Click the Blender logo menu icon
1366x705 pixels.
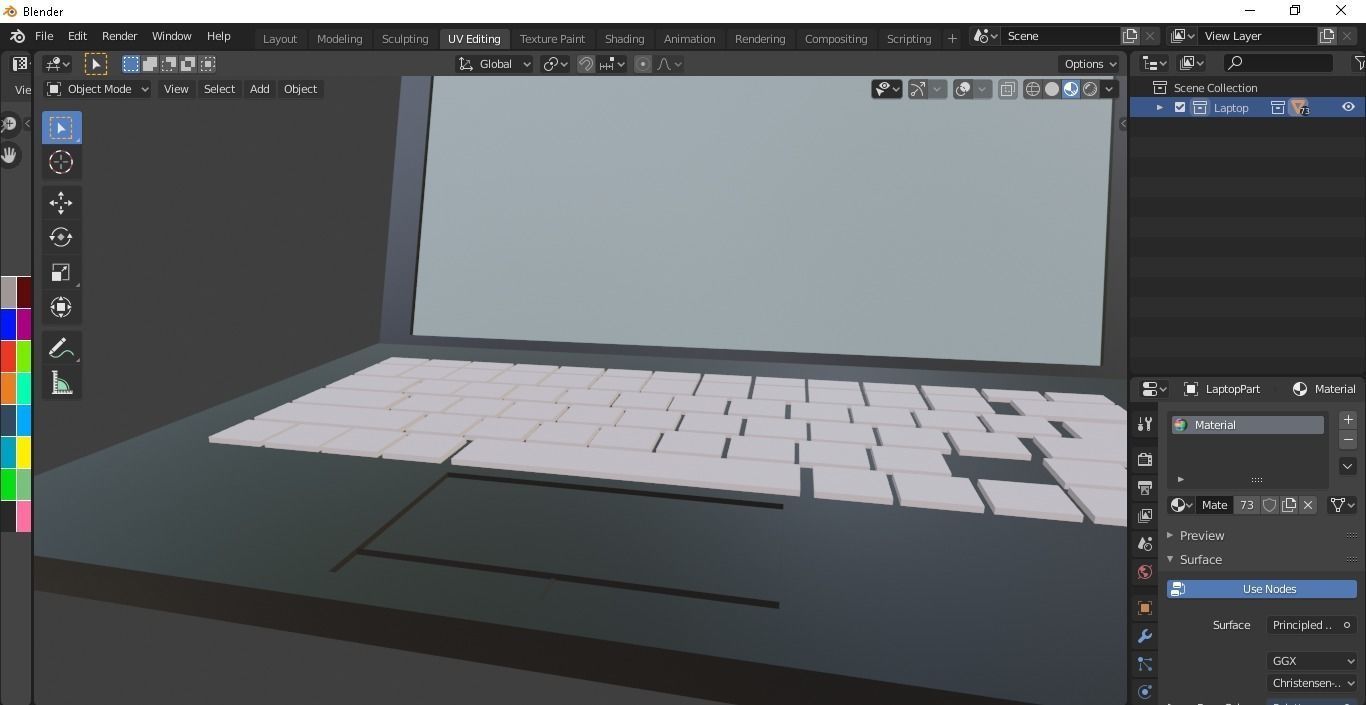(17, 36)
